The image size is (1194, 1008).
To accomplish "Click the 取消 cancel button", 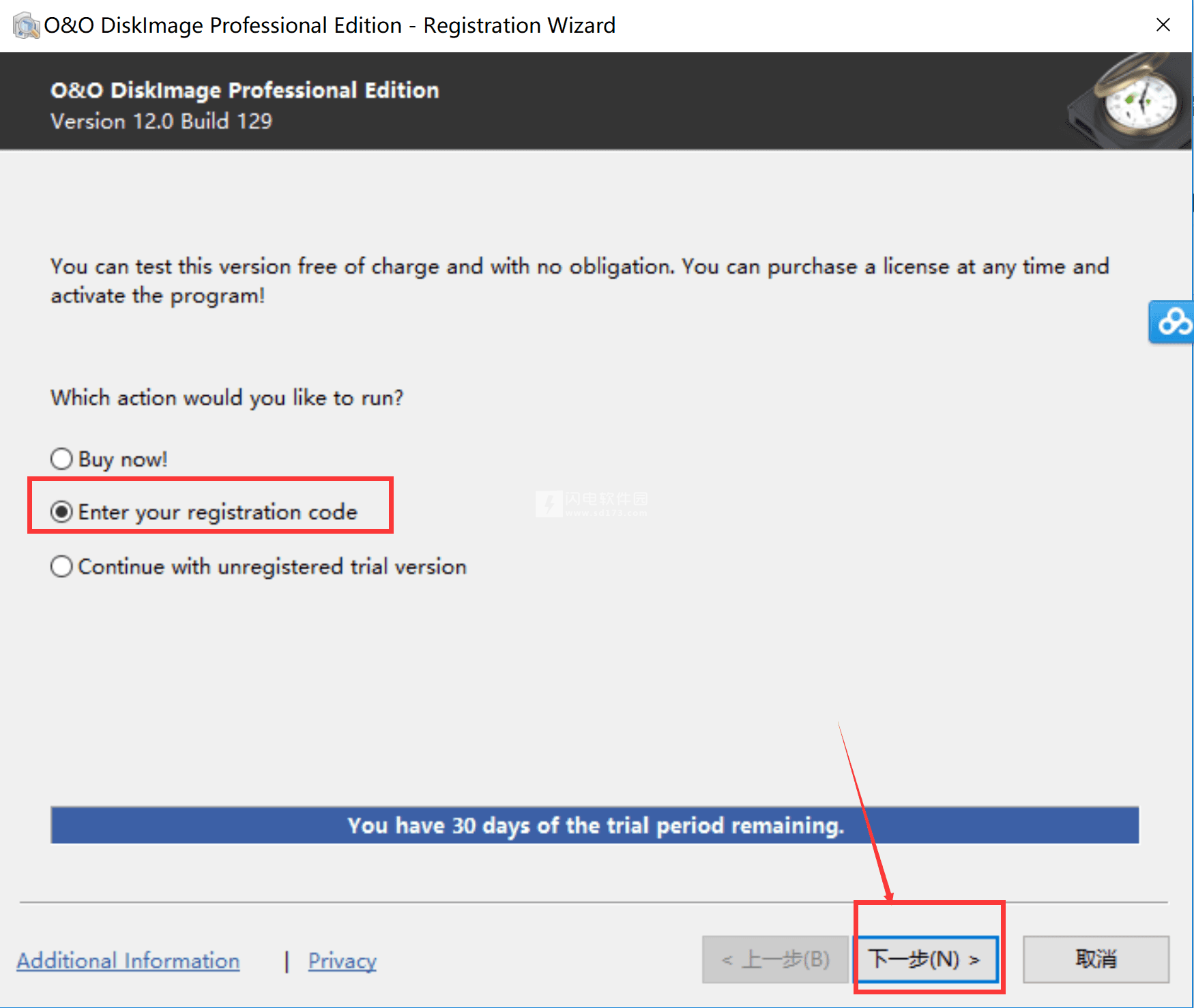I will pyautogui.click(x=1096, y=959).
